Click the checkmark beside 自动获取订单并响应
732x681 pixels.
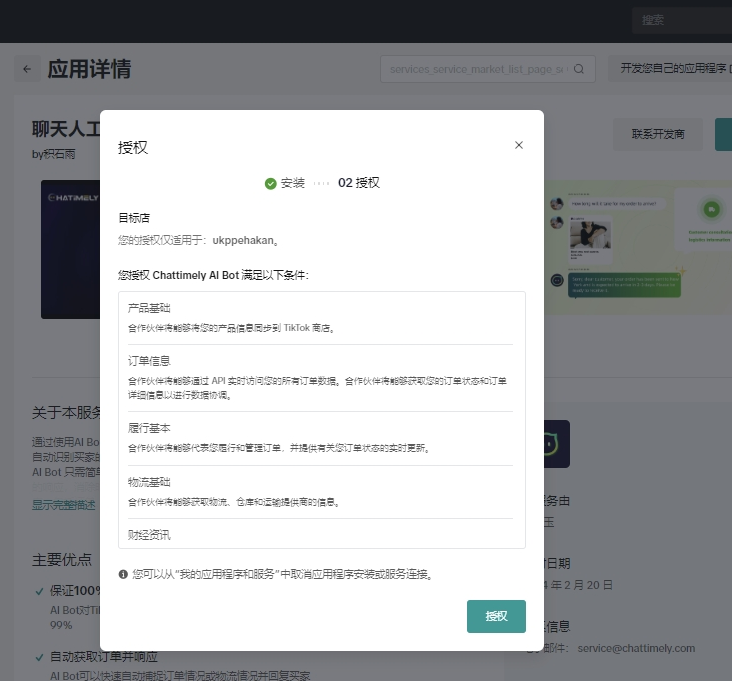pyautogui.click(x=39, y=657)
